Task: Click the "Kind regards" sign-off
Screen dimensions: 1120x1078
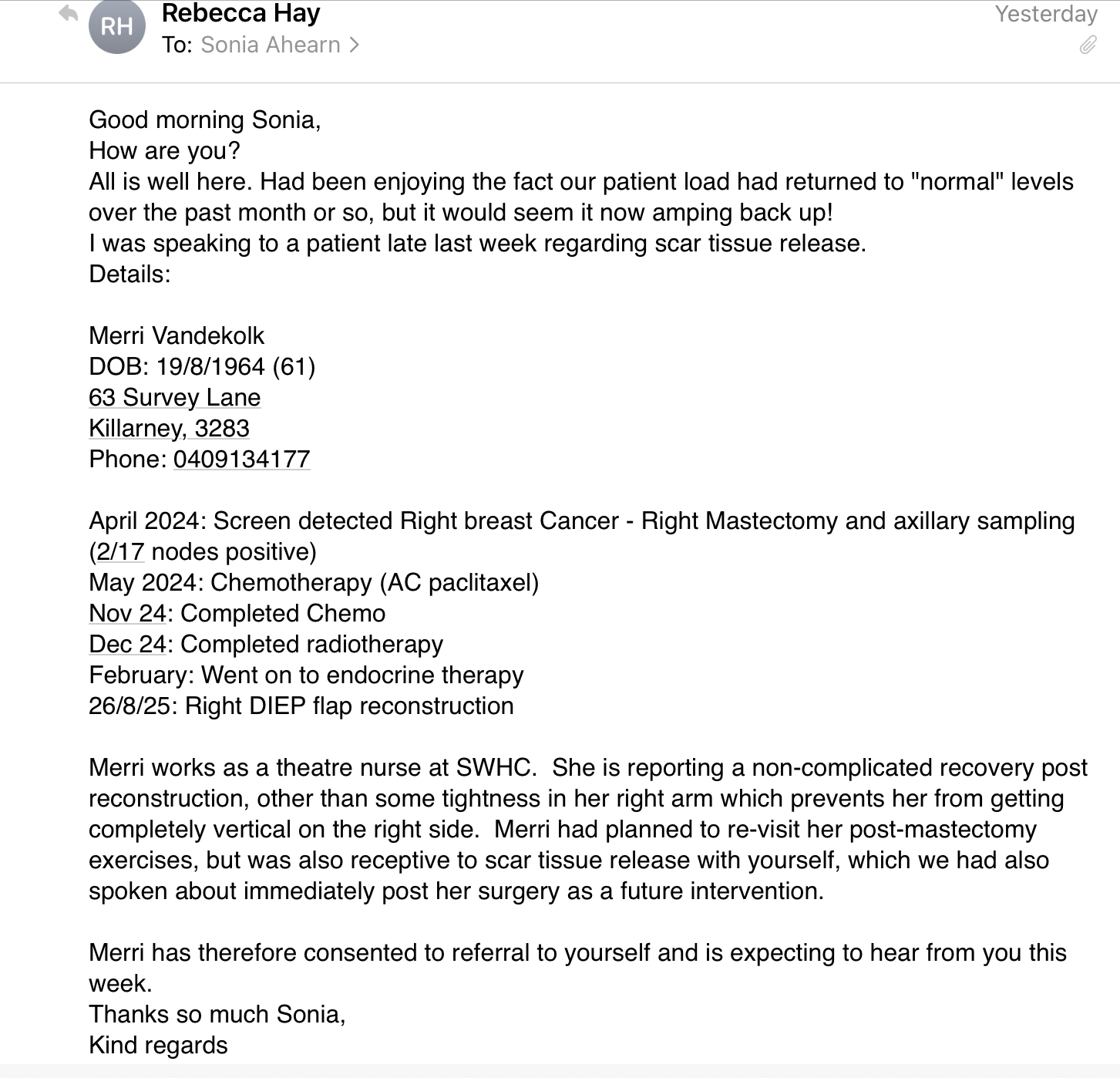Action: (x=158, y=1045)
